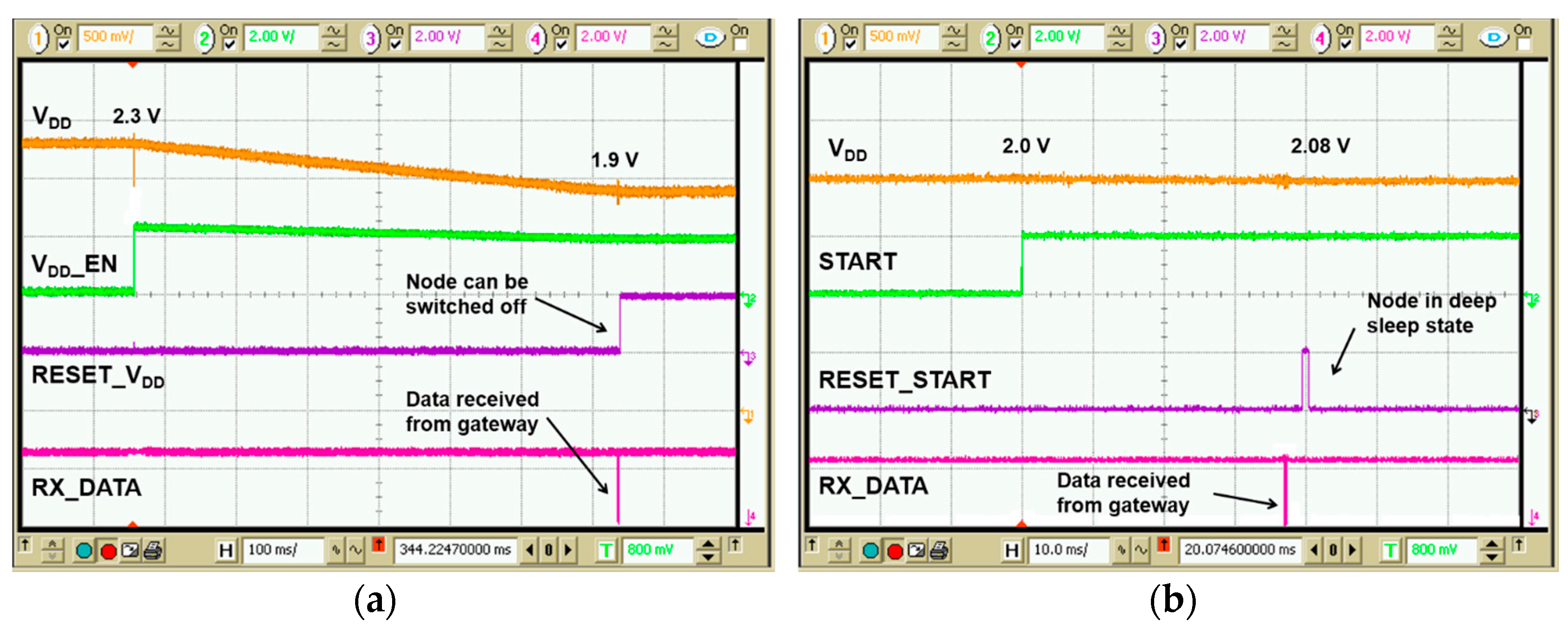This screenshot has height=634, width=1568.
Task: Click the trigger level up arrow in scope (a)
Action: (708, 544)
